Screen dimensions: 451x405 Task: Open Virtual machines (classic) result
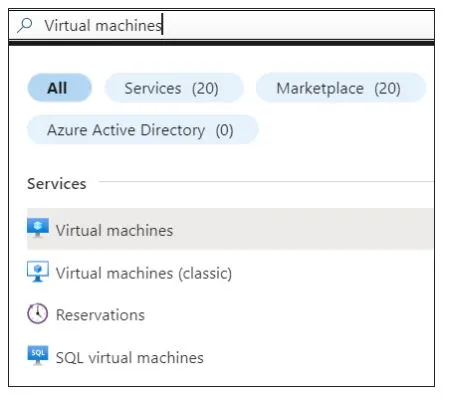pyautogui.click(x=230, y=273)
